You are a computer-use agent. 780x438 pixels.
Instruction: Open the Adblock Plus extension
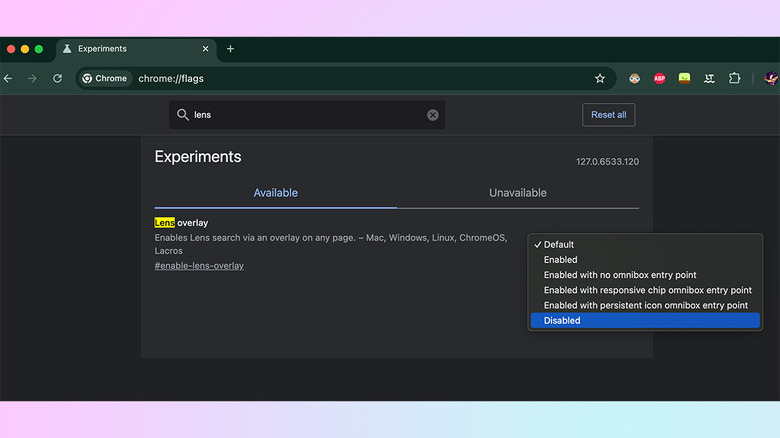pos(660,78)
